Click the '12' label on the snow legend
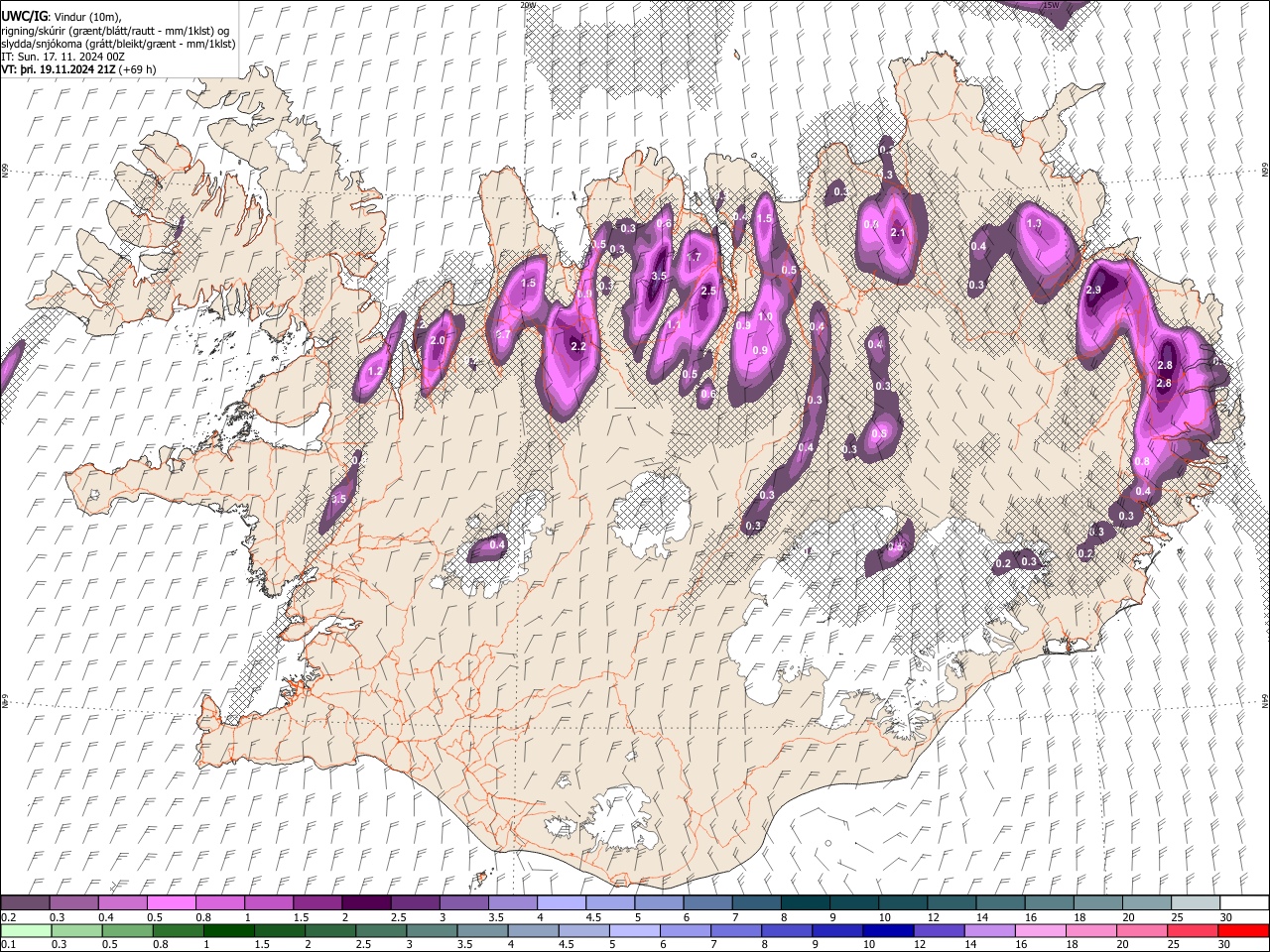This screenshot has width=1270, height=952. (x=932, y=917)
